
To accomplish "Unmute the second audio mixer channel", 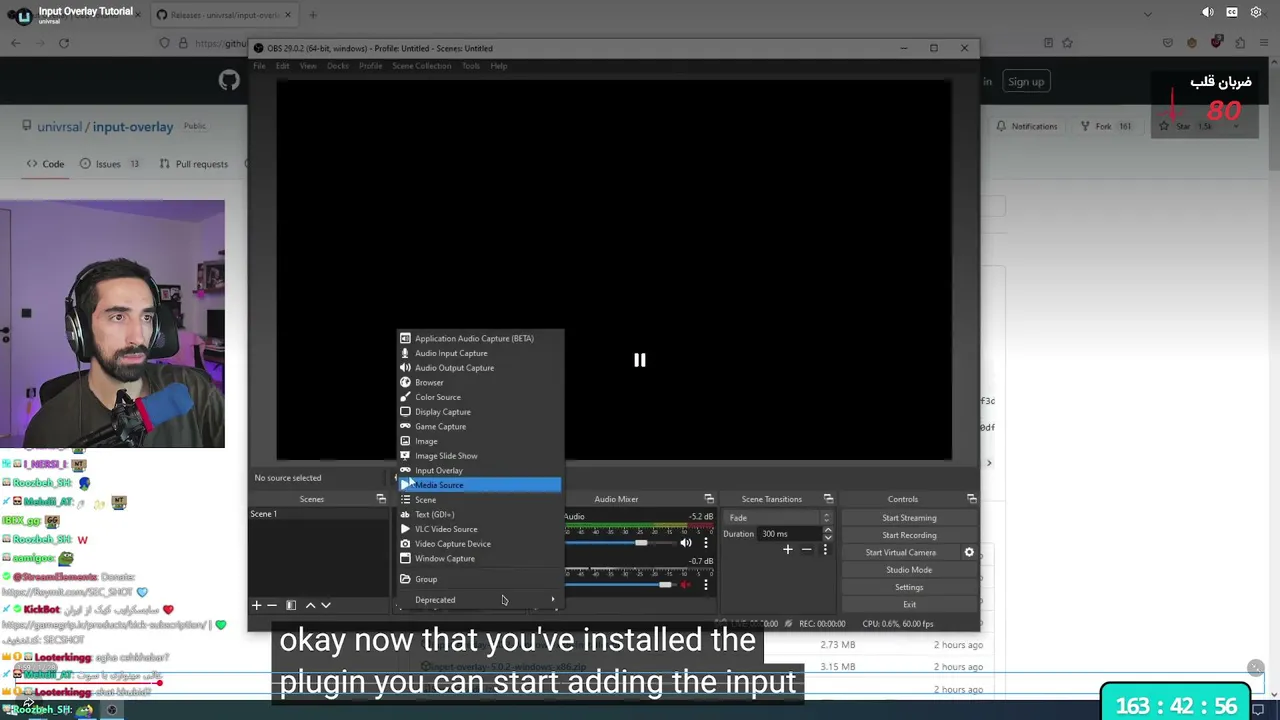I will pyautogui.click(x=686, y=585).
